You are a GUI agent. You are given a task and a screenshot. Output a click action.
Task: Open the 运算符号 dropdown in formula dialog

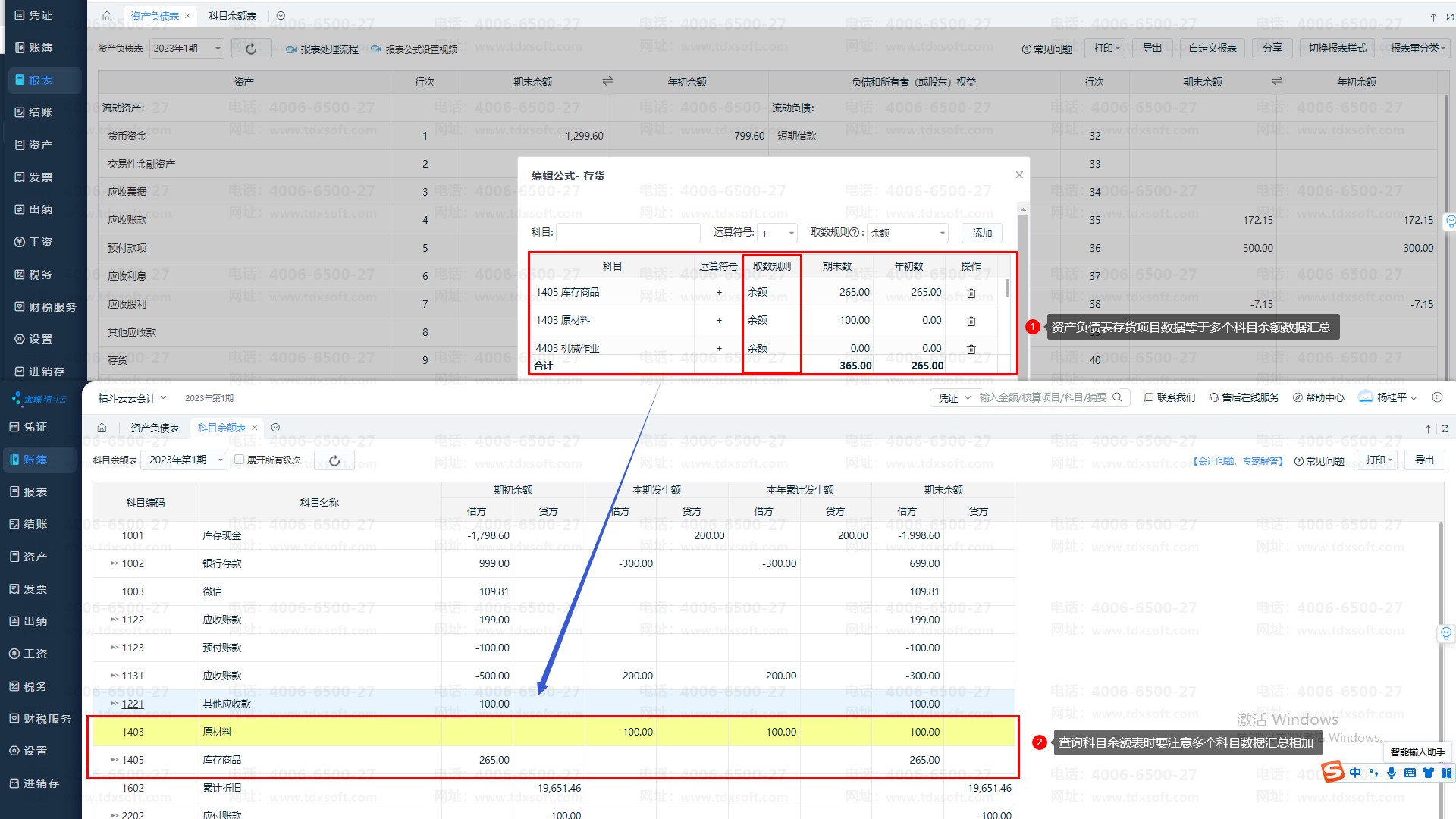(x=777, y=234)
